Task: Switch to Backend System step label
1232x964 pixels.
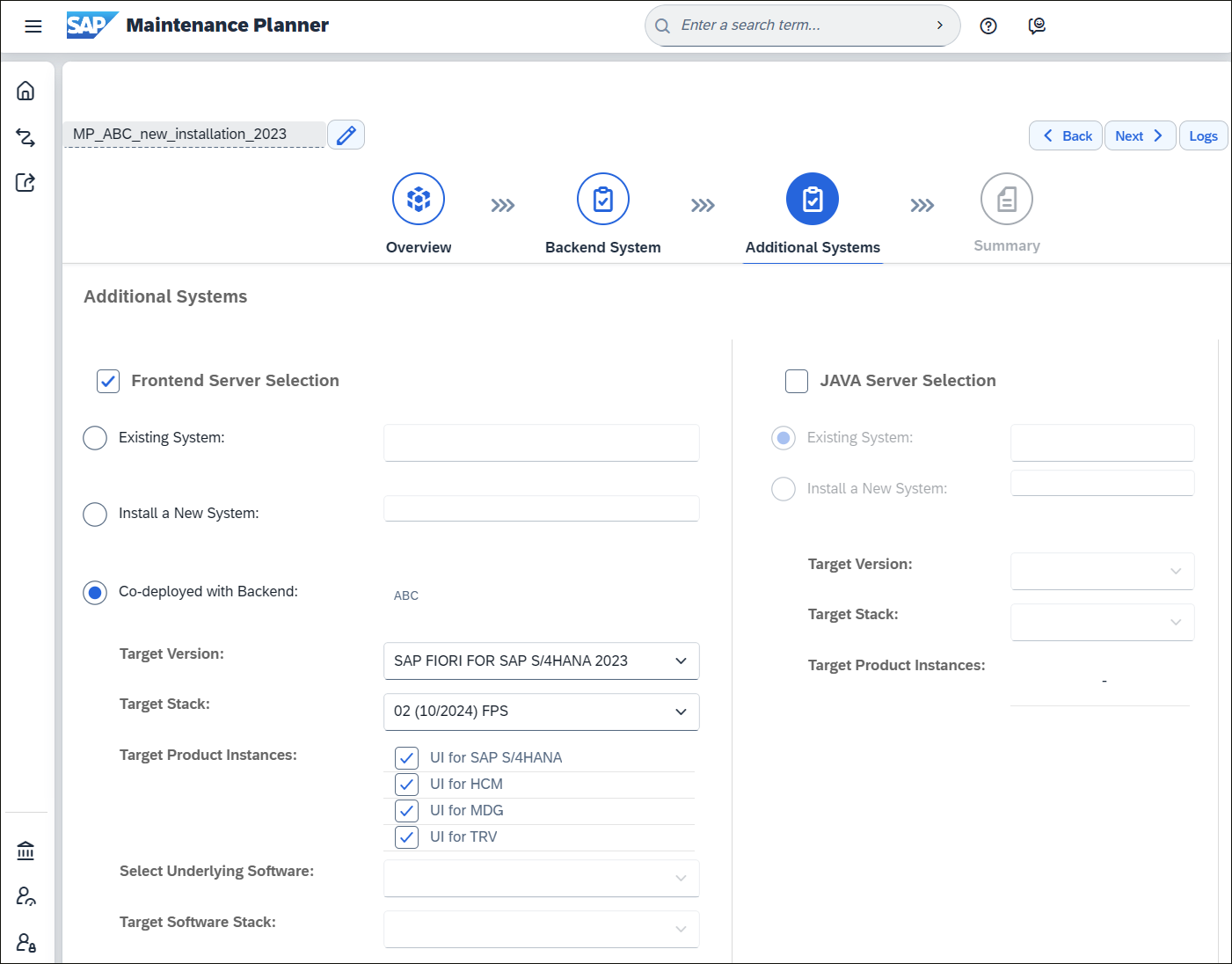Action: (603, 247)
